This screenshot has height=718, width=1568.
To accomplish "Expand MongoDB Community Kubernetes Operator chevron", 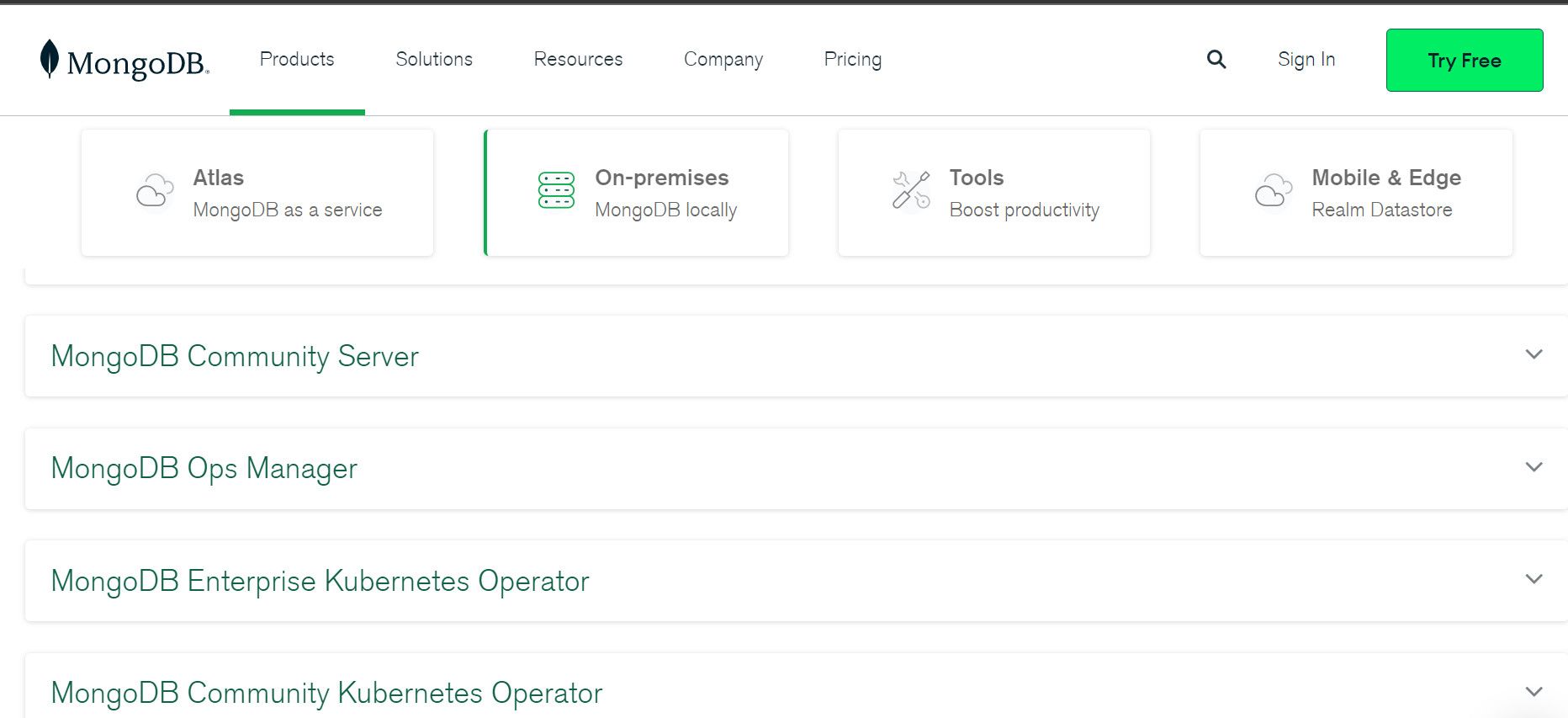I will point(1534,692).
